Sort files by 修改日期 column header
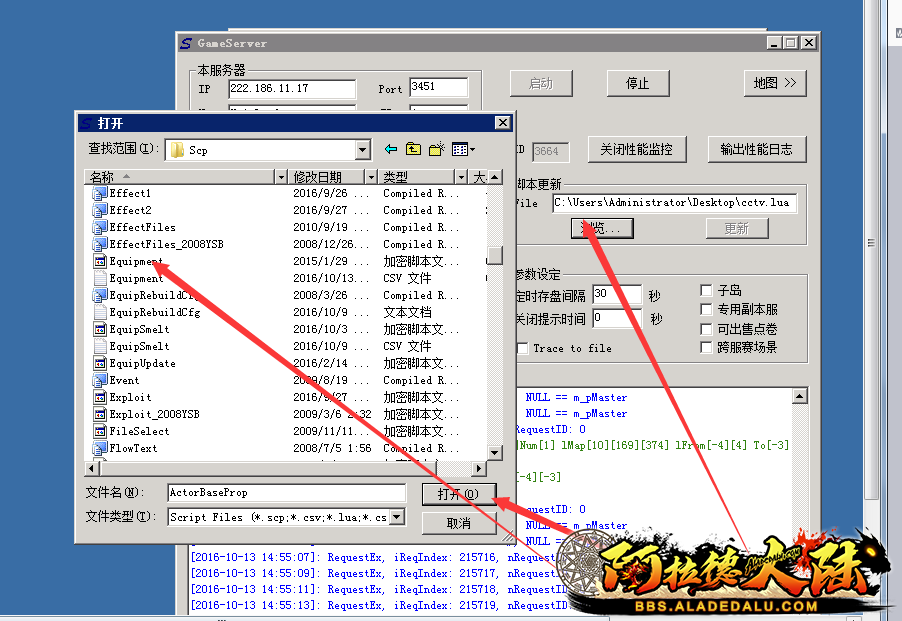 (x=326, y=176)
